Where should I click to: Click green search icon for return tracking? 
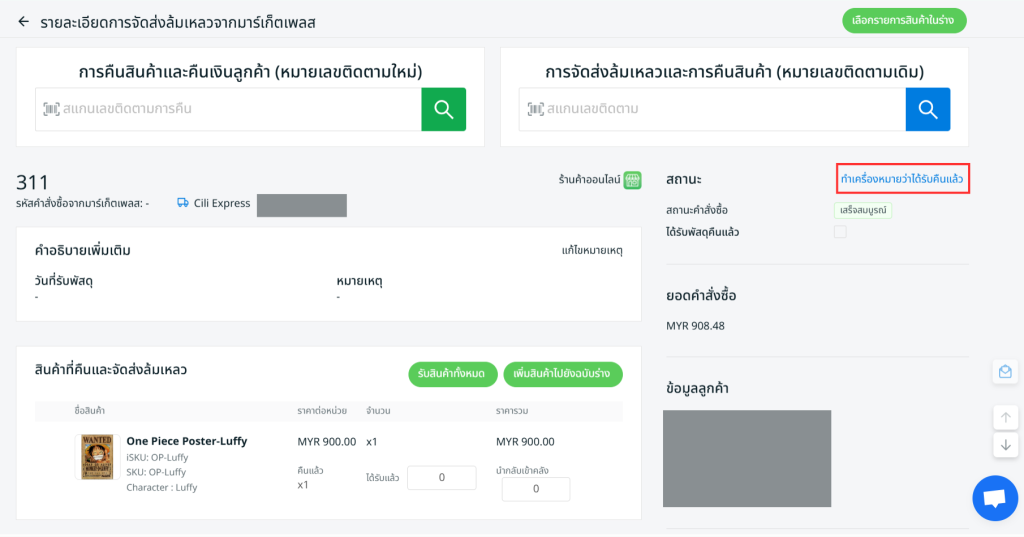click(443, 109)
